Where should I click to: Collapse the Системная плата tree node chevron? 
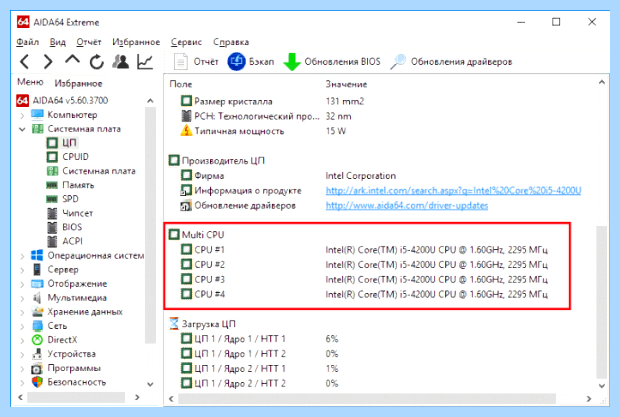tap(23, 129)
